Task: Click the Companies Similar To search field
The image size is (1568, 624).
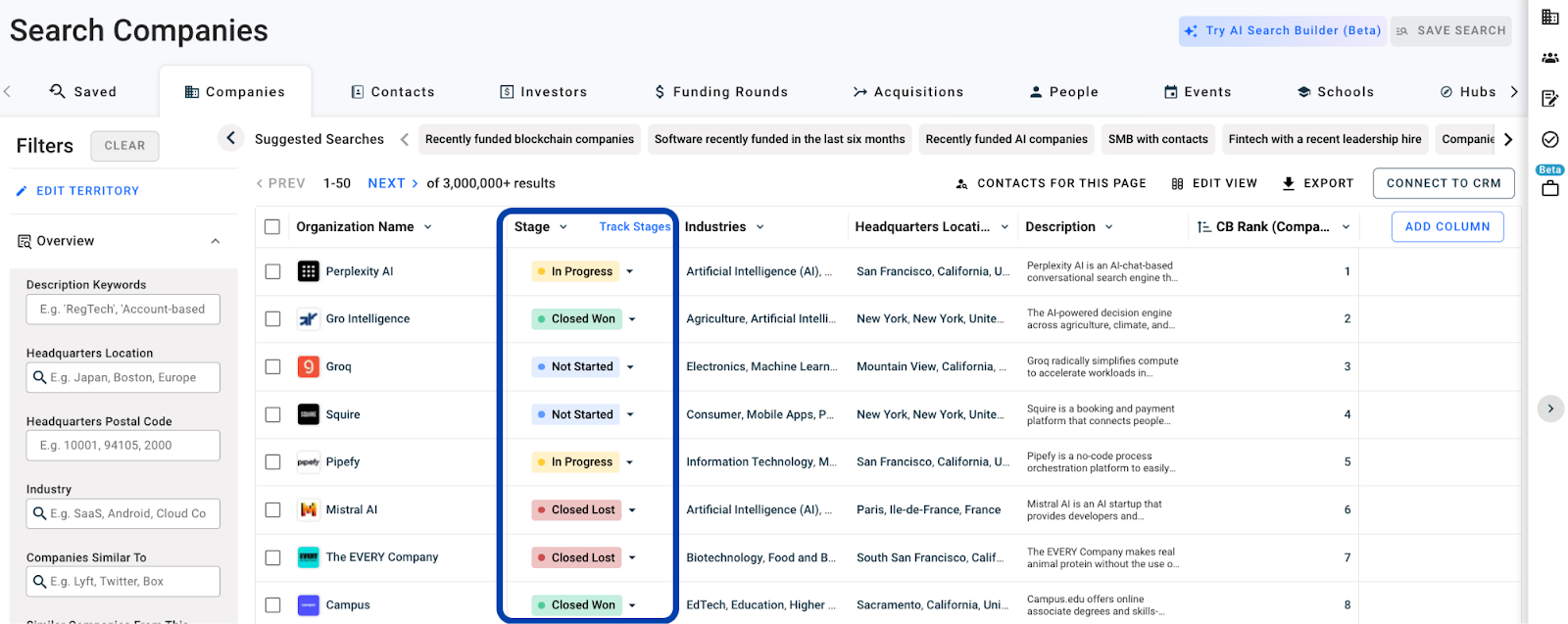Action: (123, 582)
